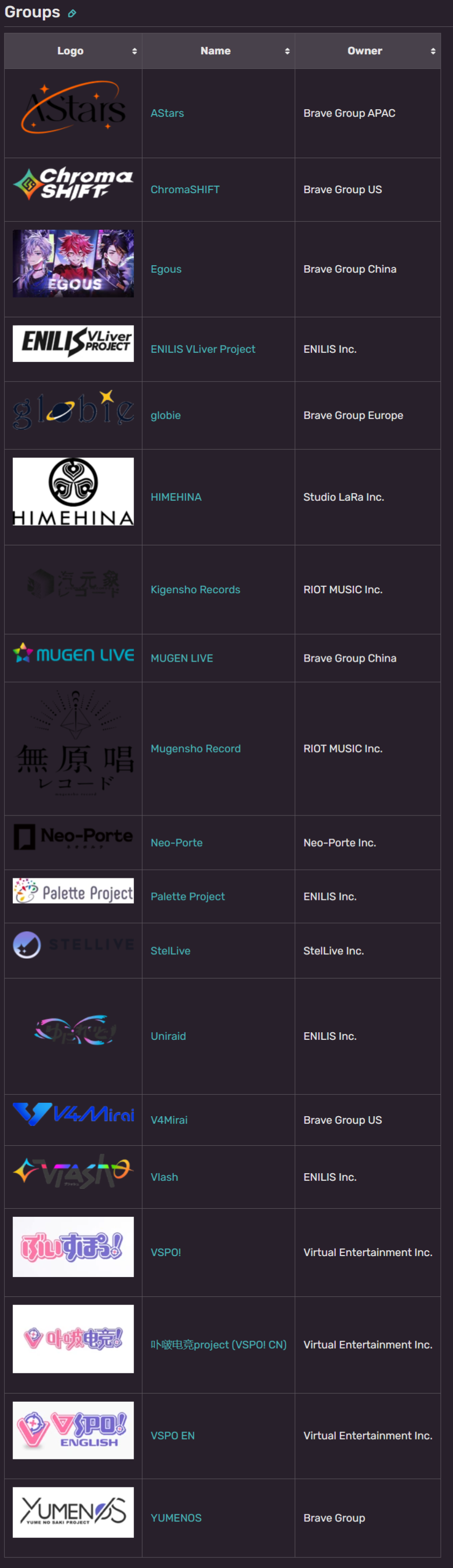
Task: Sort table by Logo column arrows
Action: click(135, 51)
